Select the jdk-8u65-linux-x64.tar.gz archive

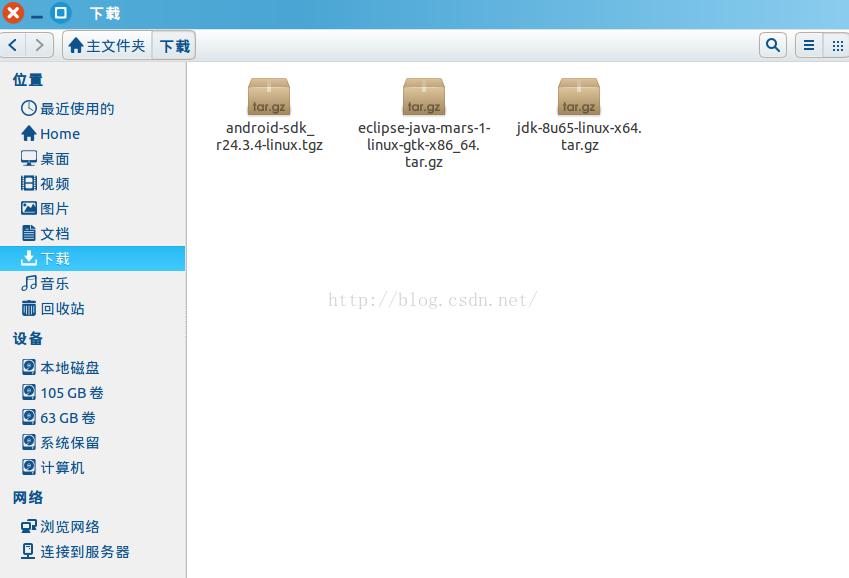579,98
